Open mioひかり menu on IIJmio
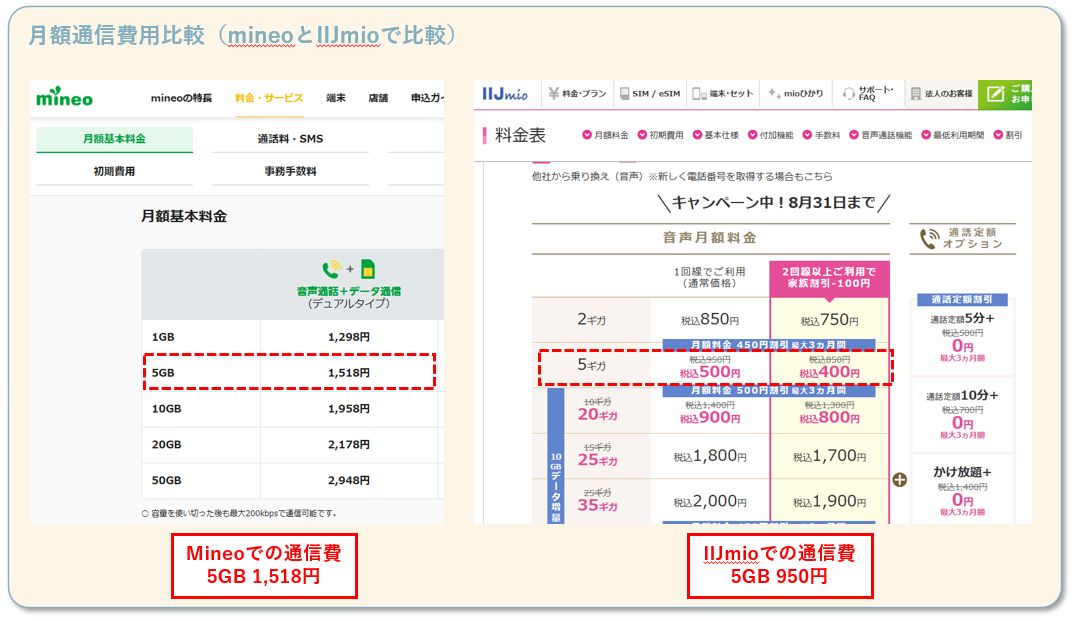This screenshot has height=621, width=1076. 796,93
